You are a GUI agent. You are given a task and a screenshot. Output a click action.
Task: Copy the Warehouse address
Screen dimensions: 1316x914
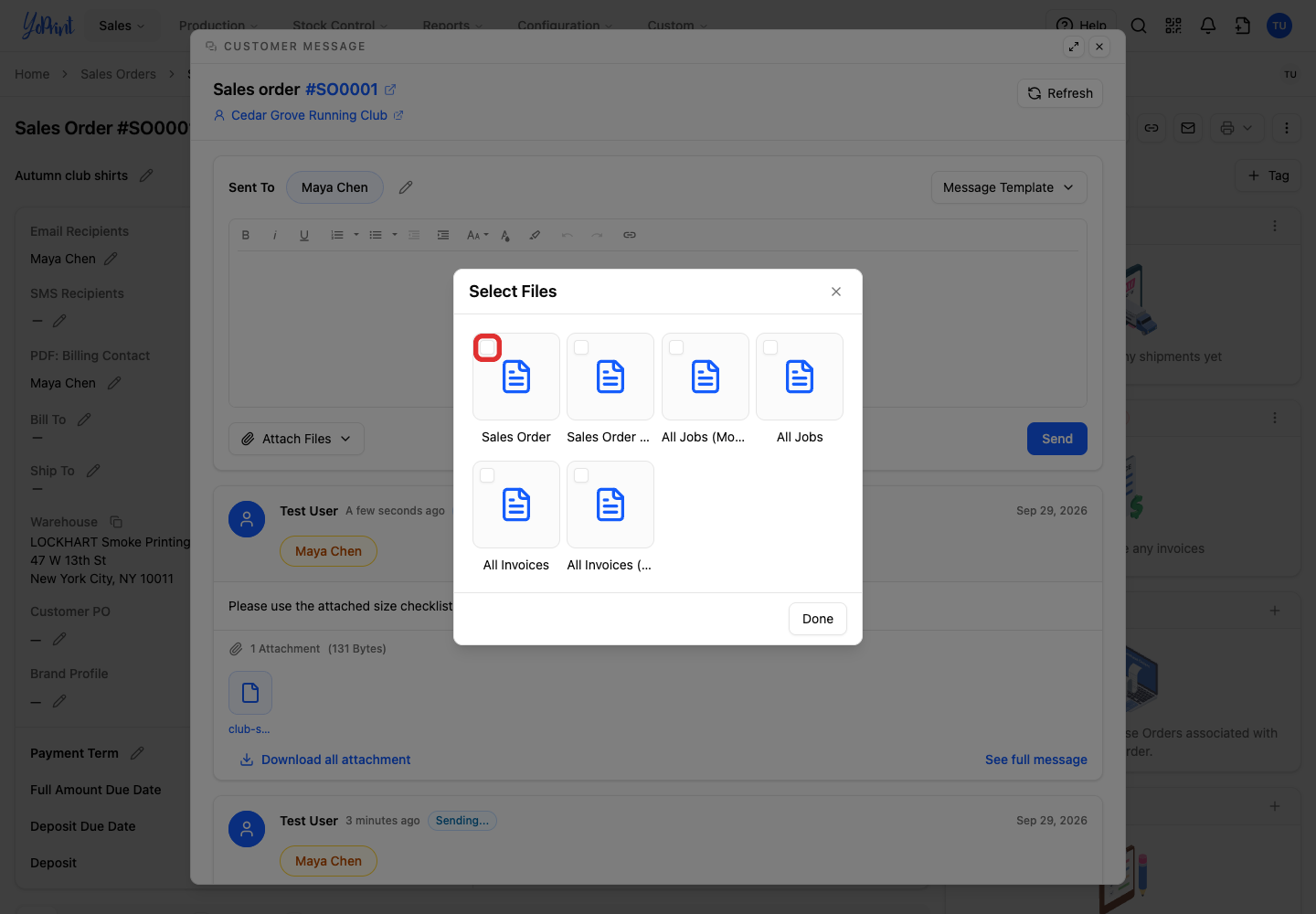pyautogui.click(x=116, y=522)
